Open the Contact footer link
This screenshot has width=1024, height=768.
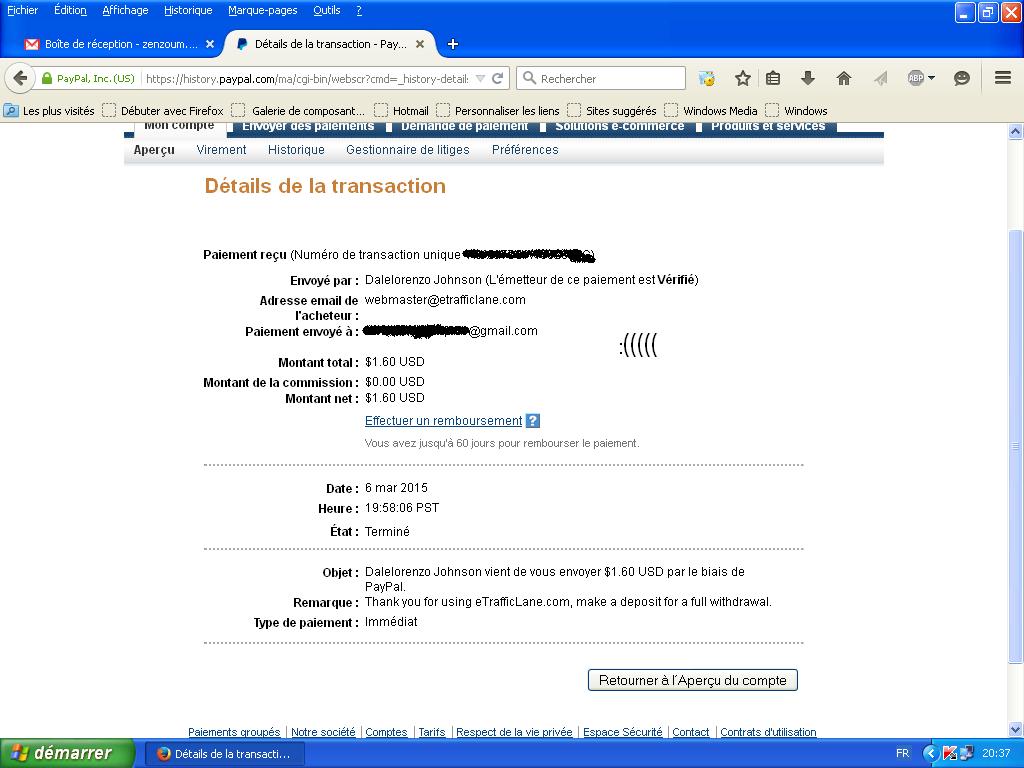point(691,733)
